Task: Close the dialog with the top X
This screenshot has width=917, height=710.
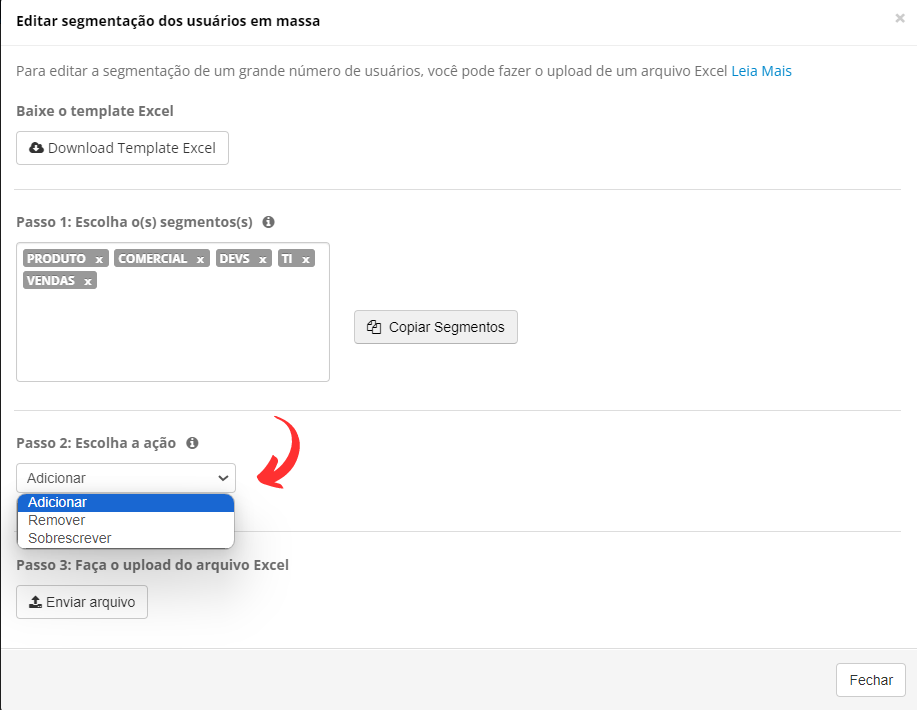Action: pos(900,19)
